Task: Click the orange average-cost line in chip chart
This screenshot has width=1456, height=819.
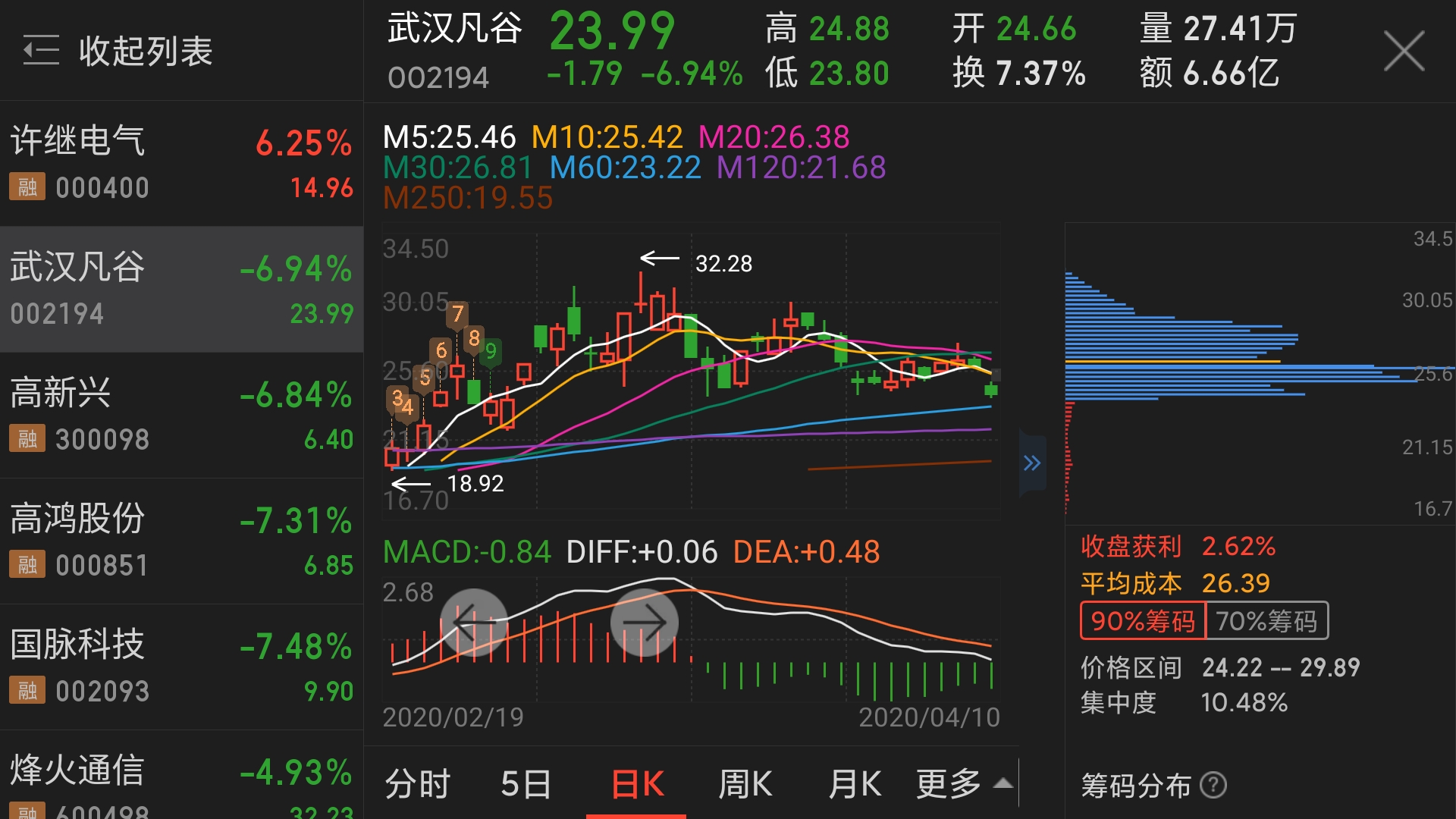Action: pos(1172,362)
